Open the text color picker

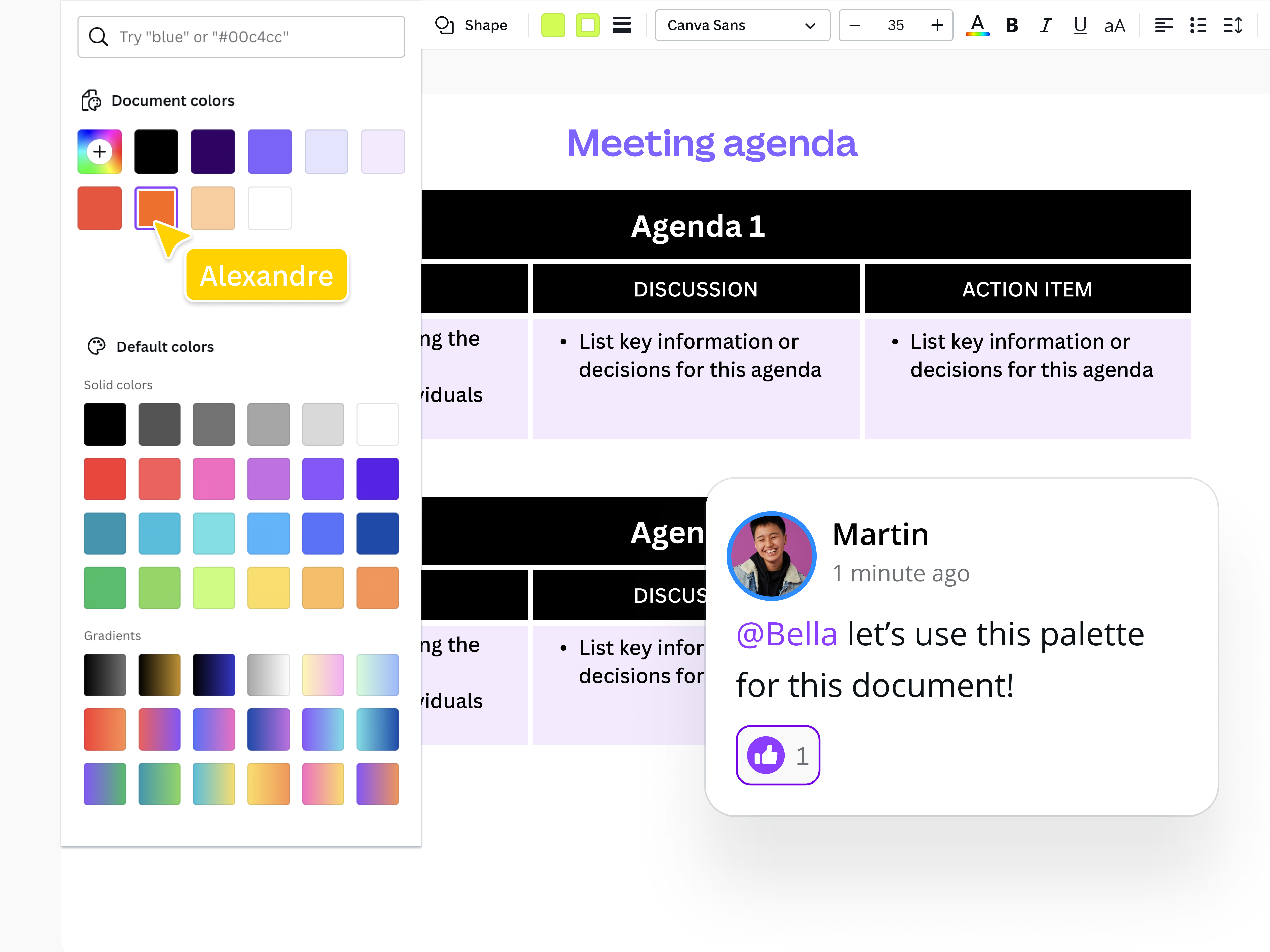pos(978,25)
